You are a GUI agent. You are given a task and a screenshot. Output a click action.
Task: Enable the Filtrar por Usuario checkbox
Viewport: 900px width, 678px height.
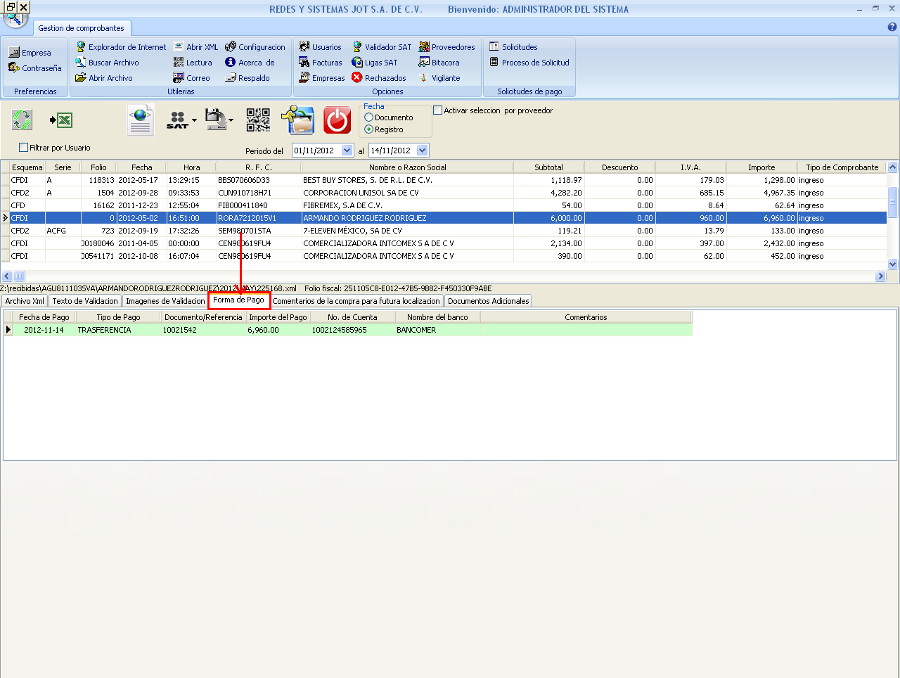click(24, 148)
